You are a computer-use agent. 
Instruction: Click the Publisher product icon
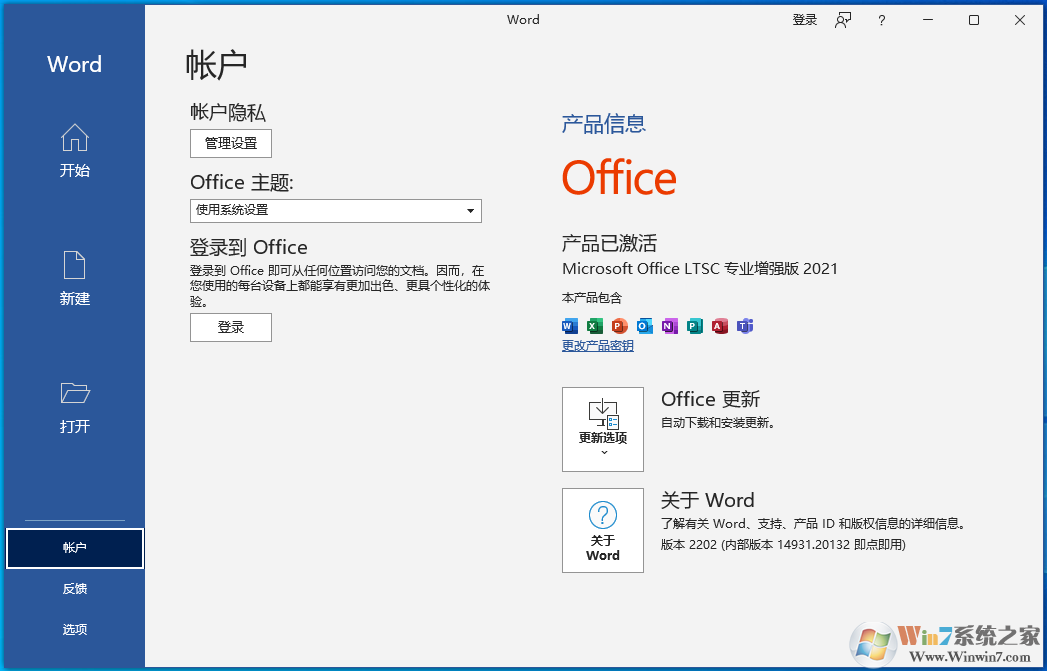tap(695, 326)
